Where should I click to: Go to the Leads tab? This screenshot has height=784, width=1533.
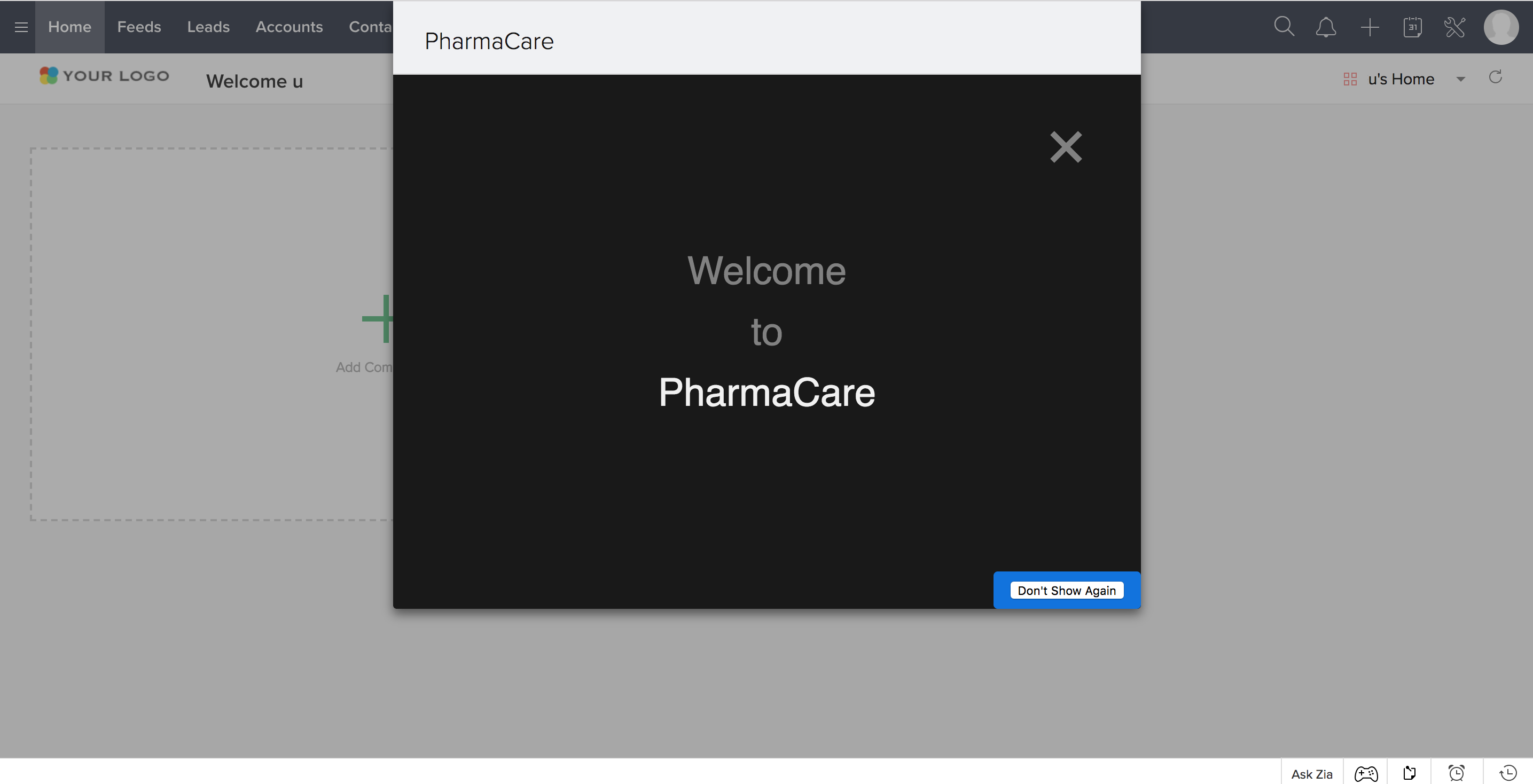tap(208, 27)
